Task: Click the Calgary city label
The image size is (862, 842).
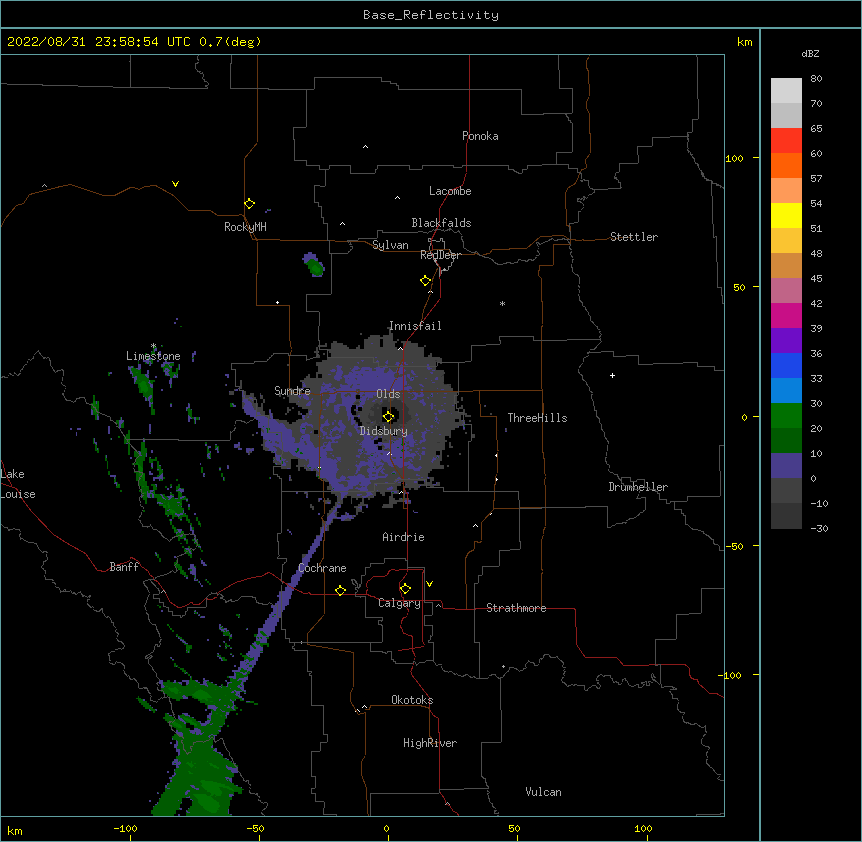Action: (x=399, y=603)
